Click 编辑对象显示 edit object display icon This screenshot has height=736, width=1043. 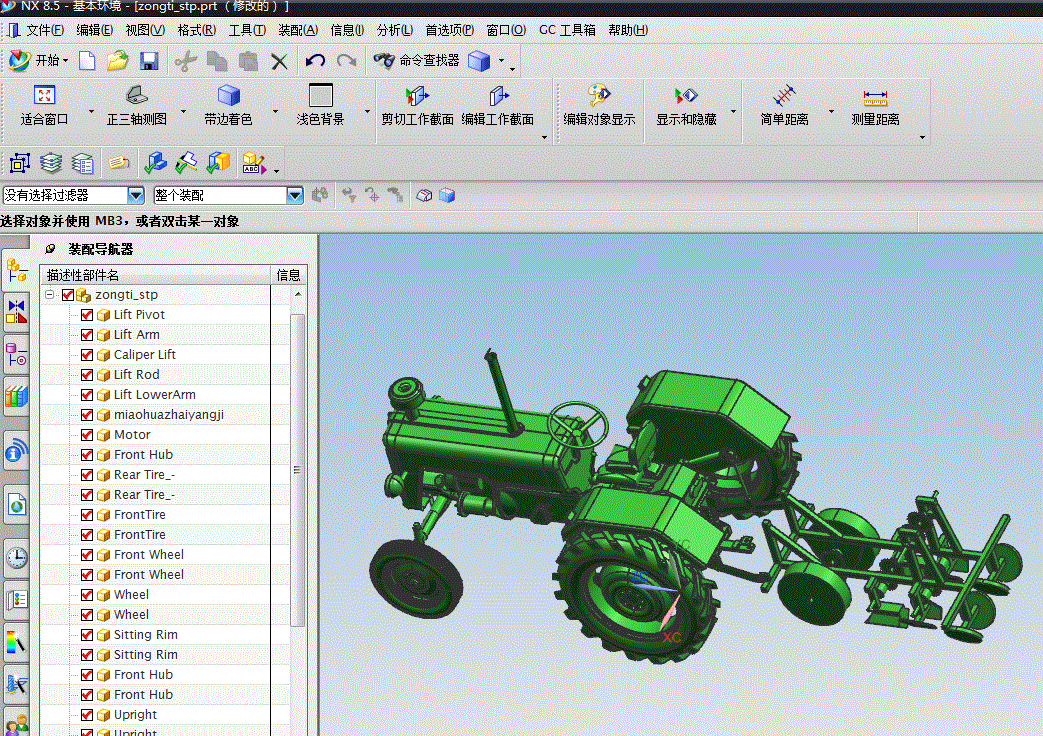(x=599, y=95)
